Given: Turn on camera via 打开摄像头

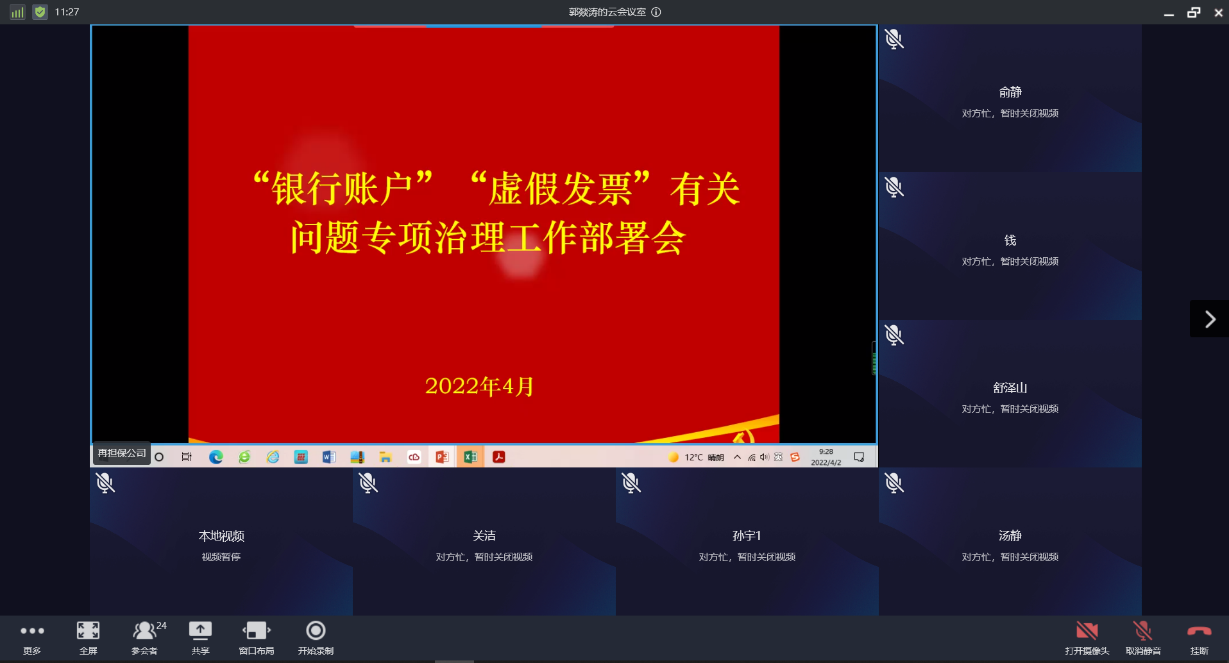Looking at the screenshot, I should [x=1086, y=637].
